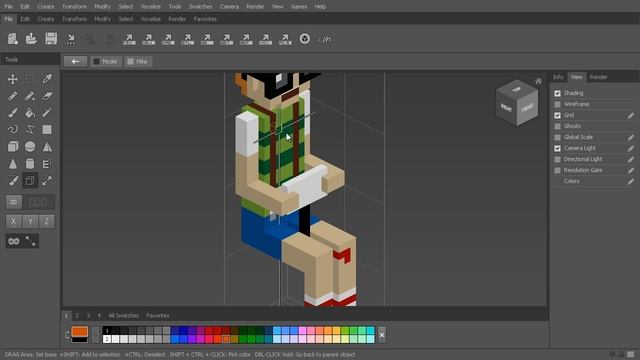Viewport: 640px width, 360px height.
Task: Select the Paint brush tool
Action: pyautogui.click(x=13, y=113)
